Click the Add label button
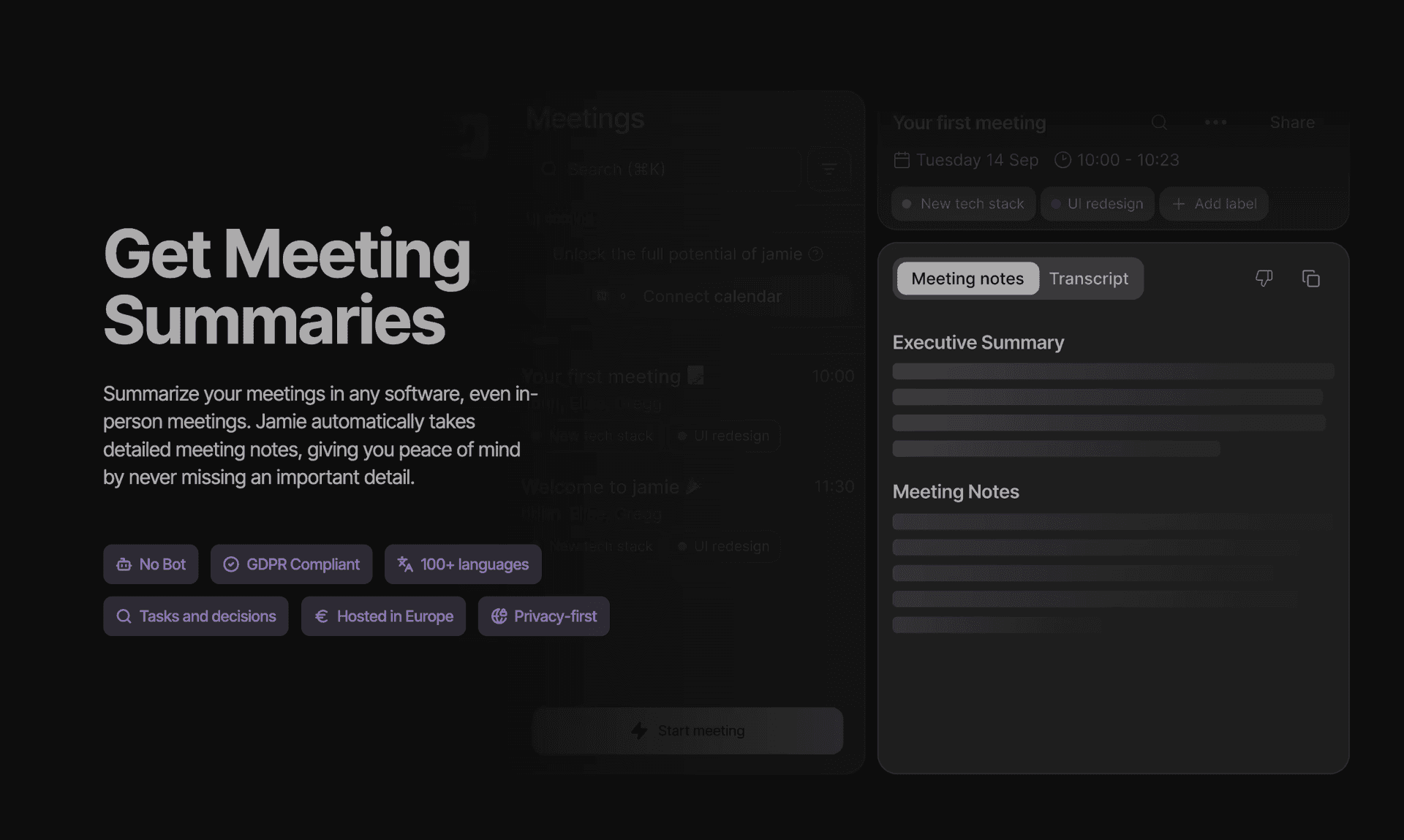 (x=1214, y=204)
